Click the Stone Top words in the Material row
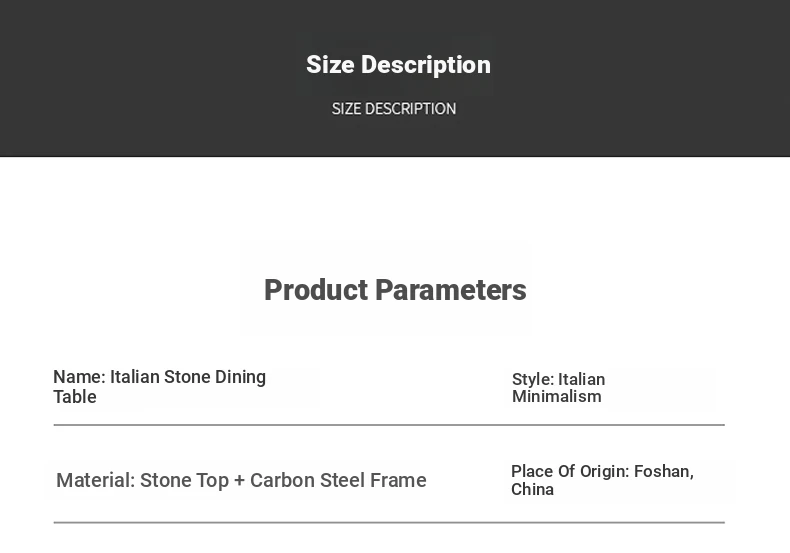 184,480
